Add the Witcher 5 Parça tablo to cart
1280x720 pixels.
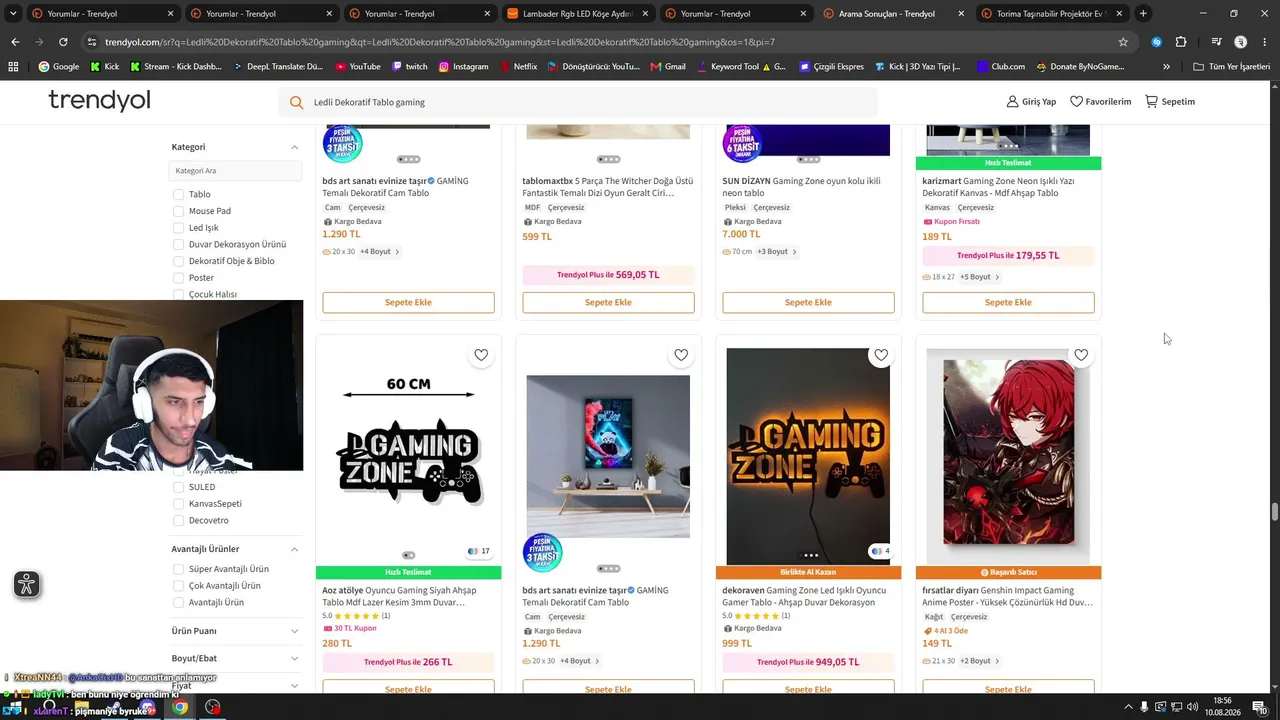click(608, 302)
